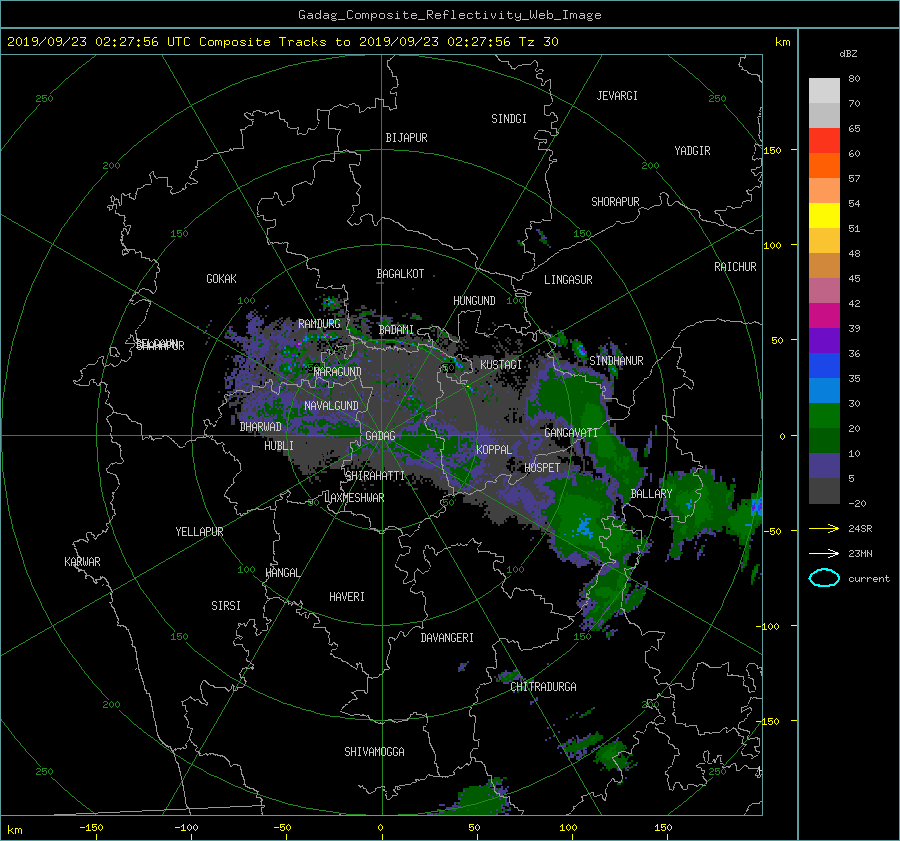Select the yellow 54 dBZ color swatch

pos(824,215)
